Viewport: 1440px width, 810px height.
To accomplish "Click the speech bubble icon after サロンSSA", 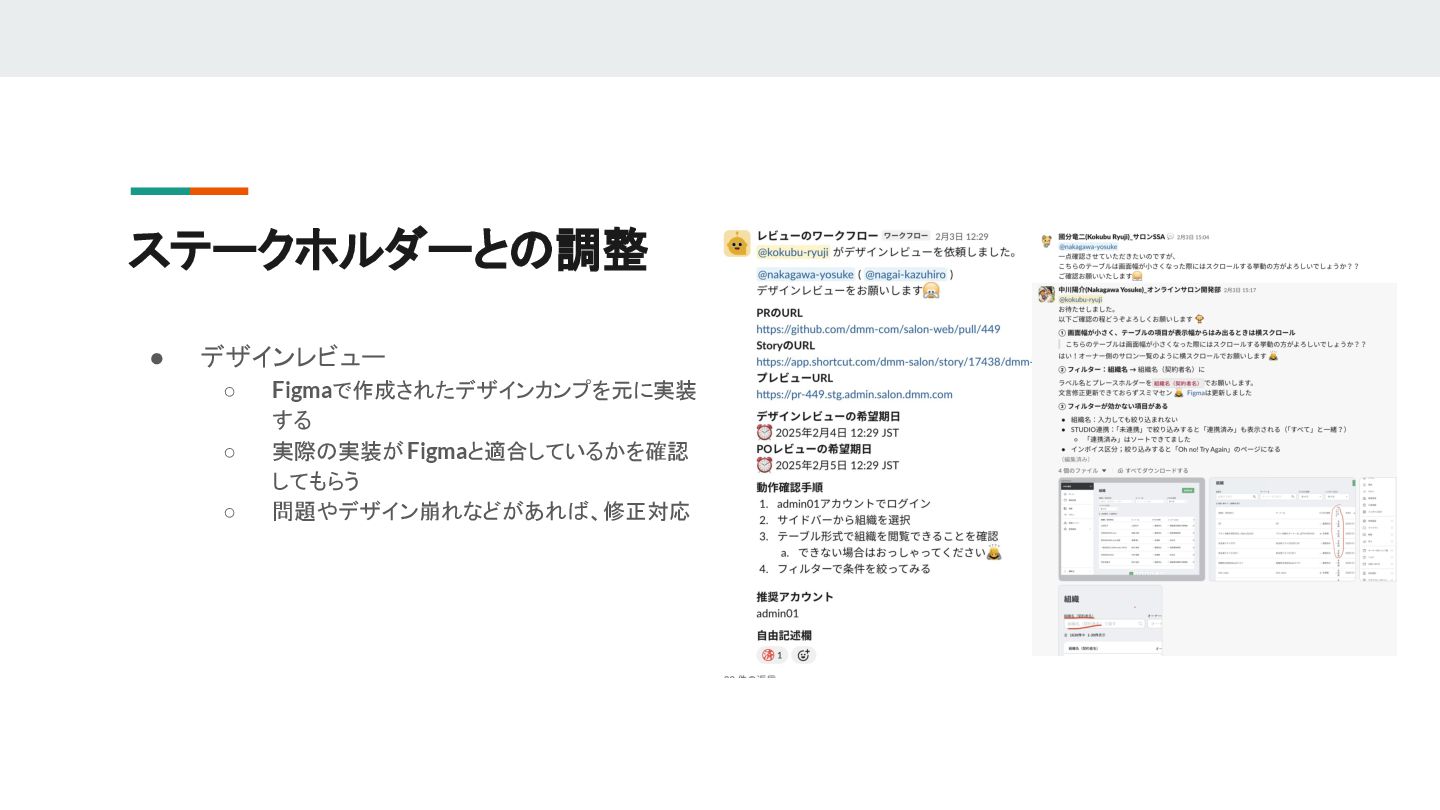I will point(1170,237).
